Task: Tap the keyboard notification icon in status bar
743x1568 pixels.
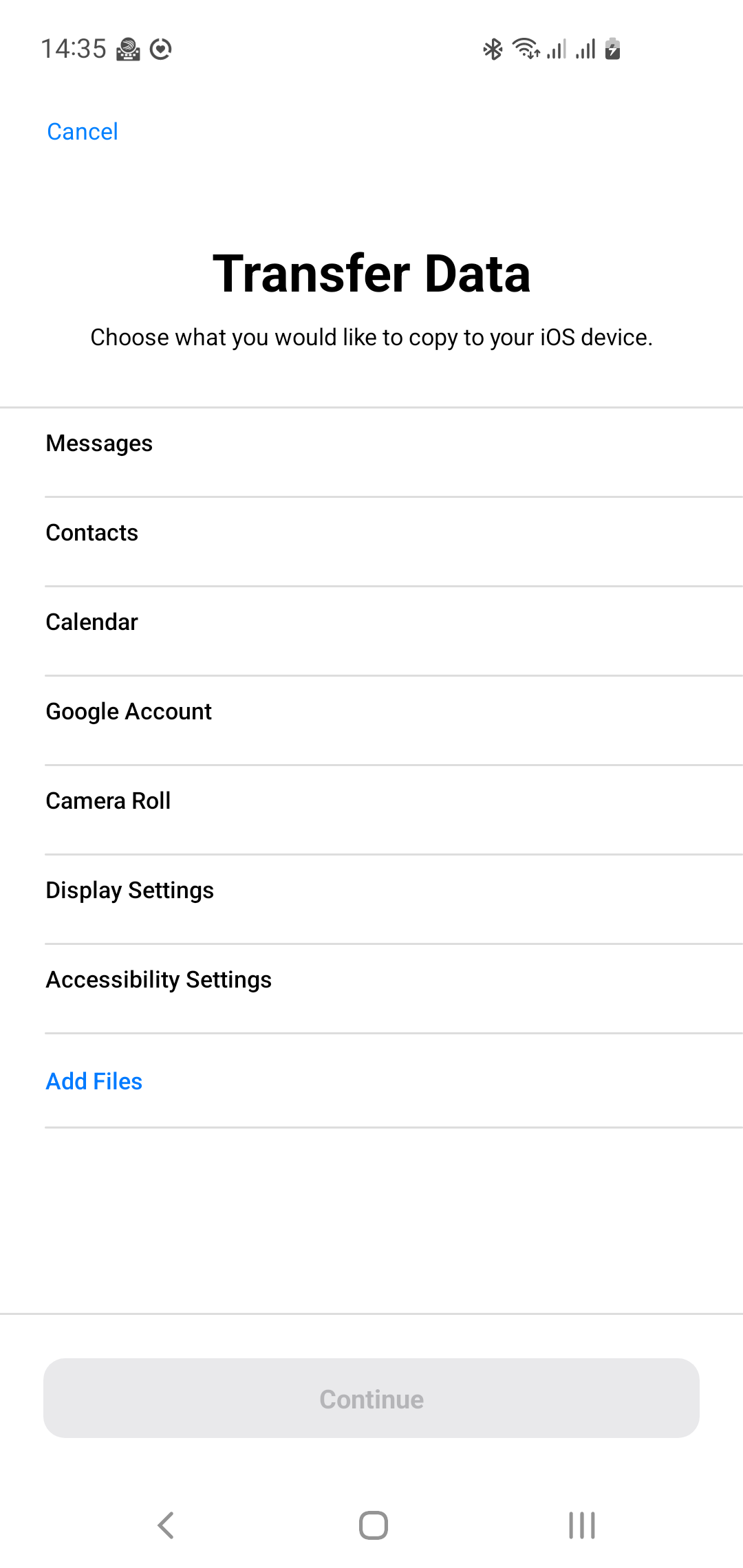Action: [x=128, y=50]
